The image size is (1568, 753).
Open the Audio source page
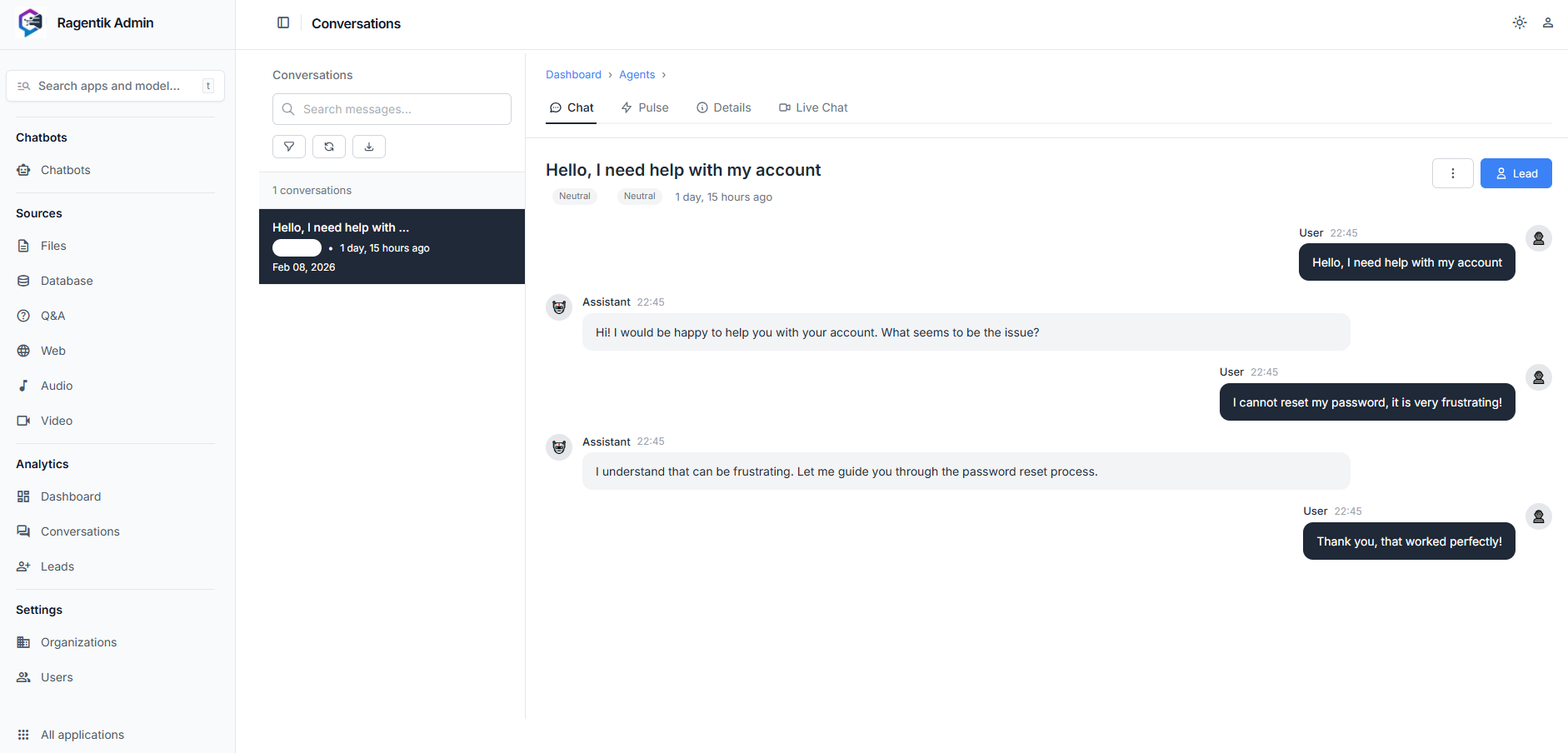tap(57, 386)
